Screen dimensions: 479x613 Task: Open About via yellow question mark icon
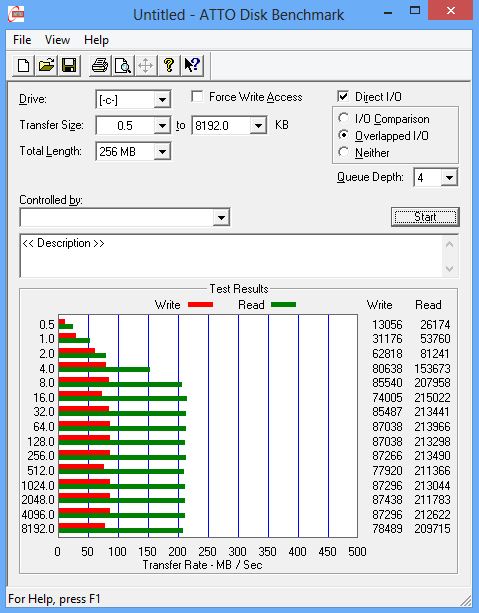coord(169,65)
